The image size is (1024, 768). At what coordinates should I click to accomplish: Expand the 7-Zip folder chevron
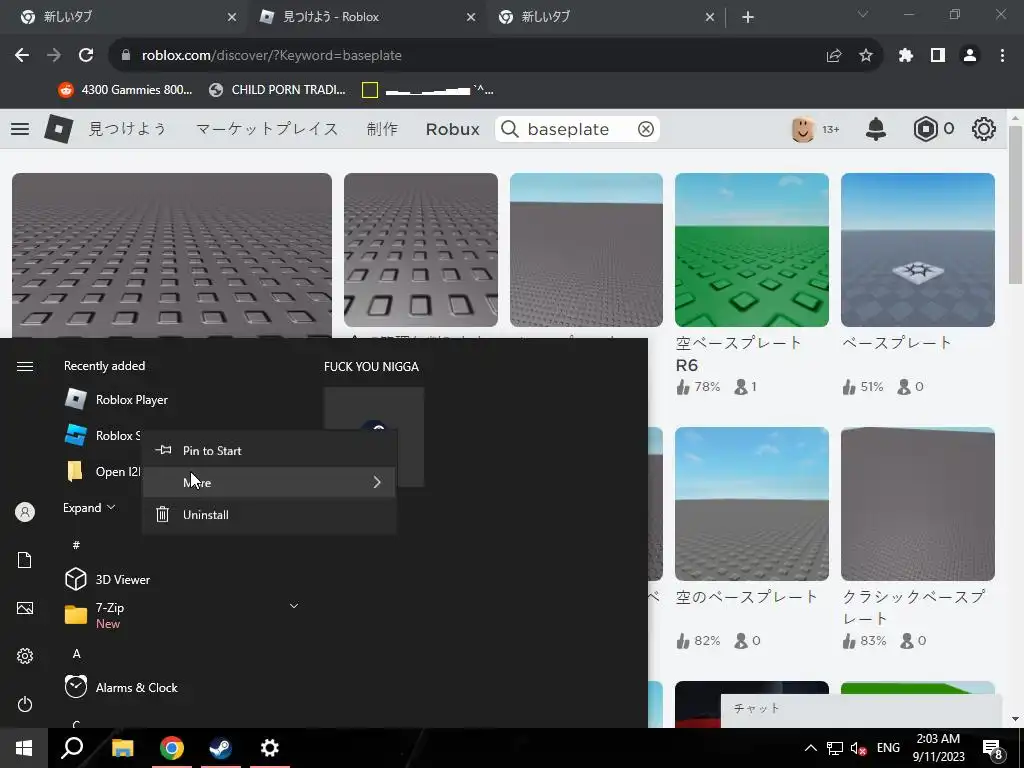click(x=294, y=607)
